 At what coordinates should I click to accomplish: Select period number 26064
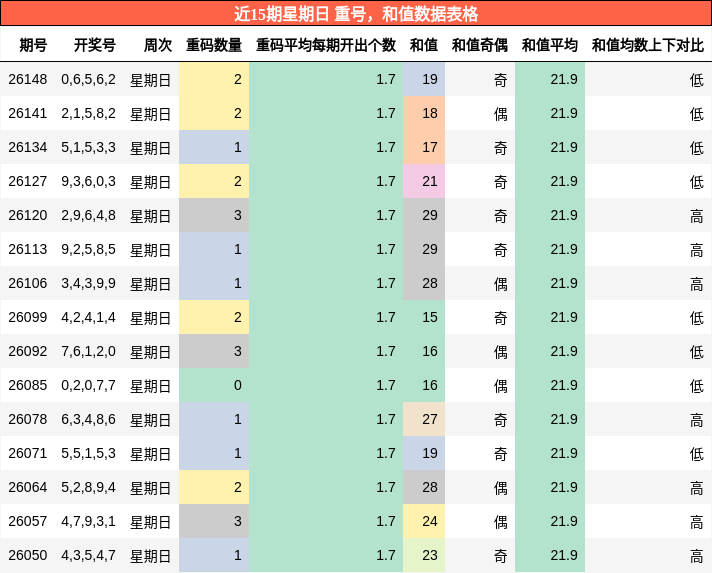pos(28,487)
